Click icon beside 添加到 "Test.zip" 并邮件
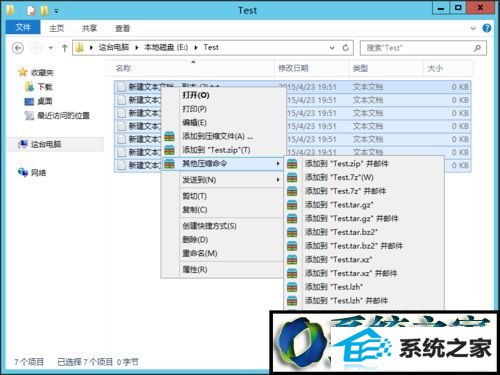The height and width of the screenshot is (375, 500). (292, 164)
